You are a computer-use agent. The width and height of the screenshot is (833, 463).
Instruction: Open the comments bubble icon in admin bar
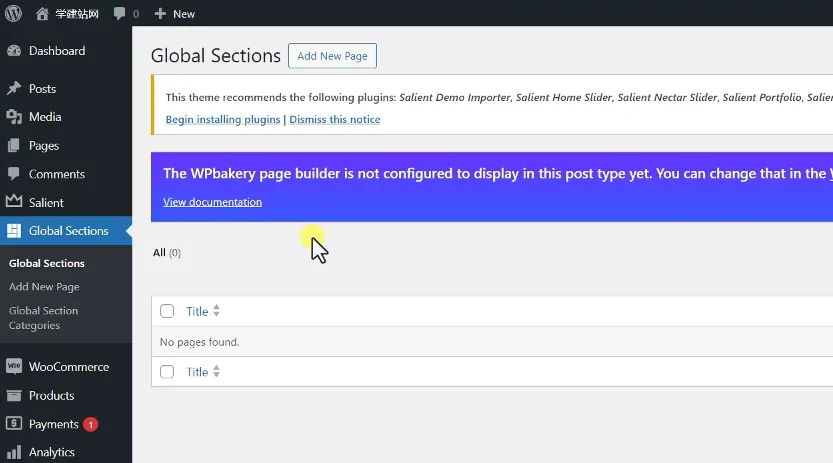coord(120,14)
